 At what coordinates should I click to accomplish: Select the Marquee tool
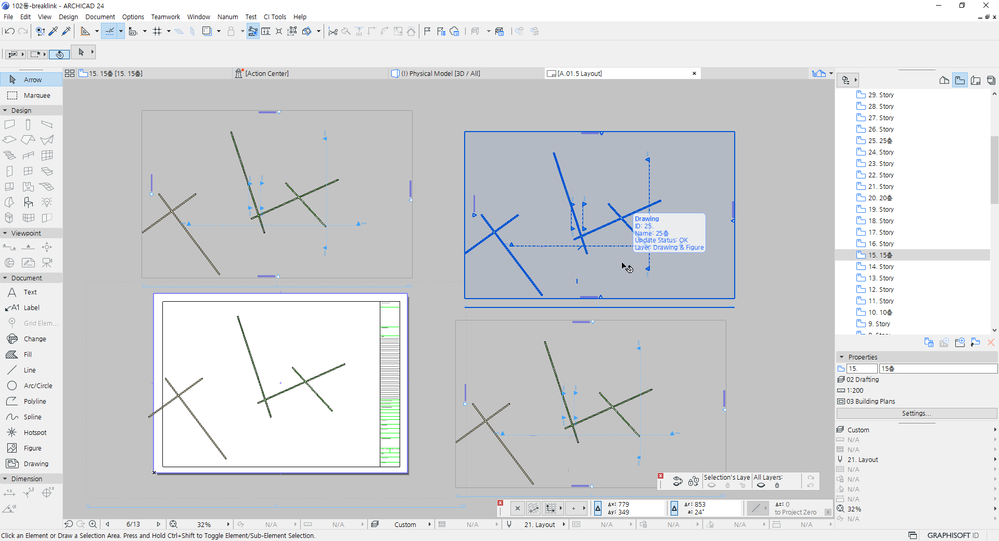(x=30, y=95)
